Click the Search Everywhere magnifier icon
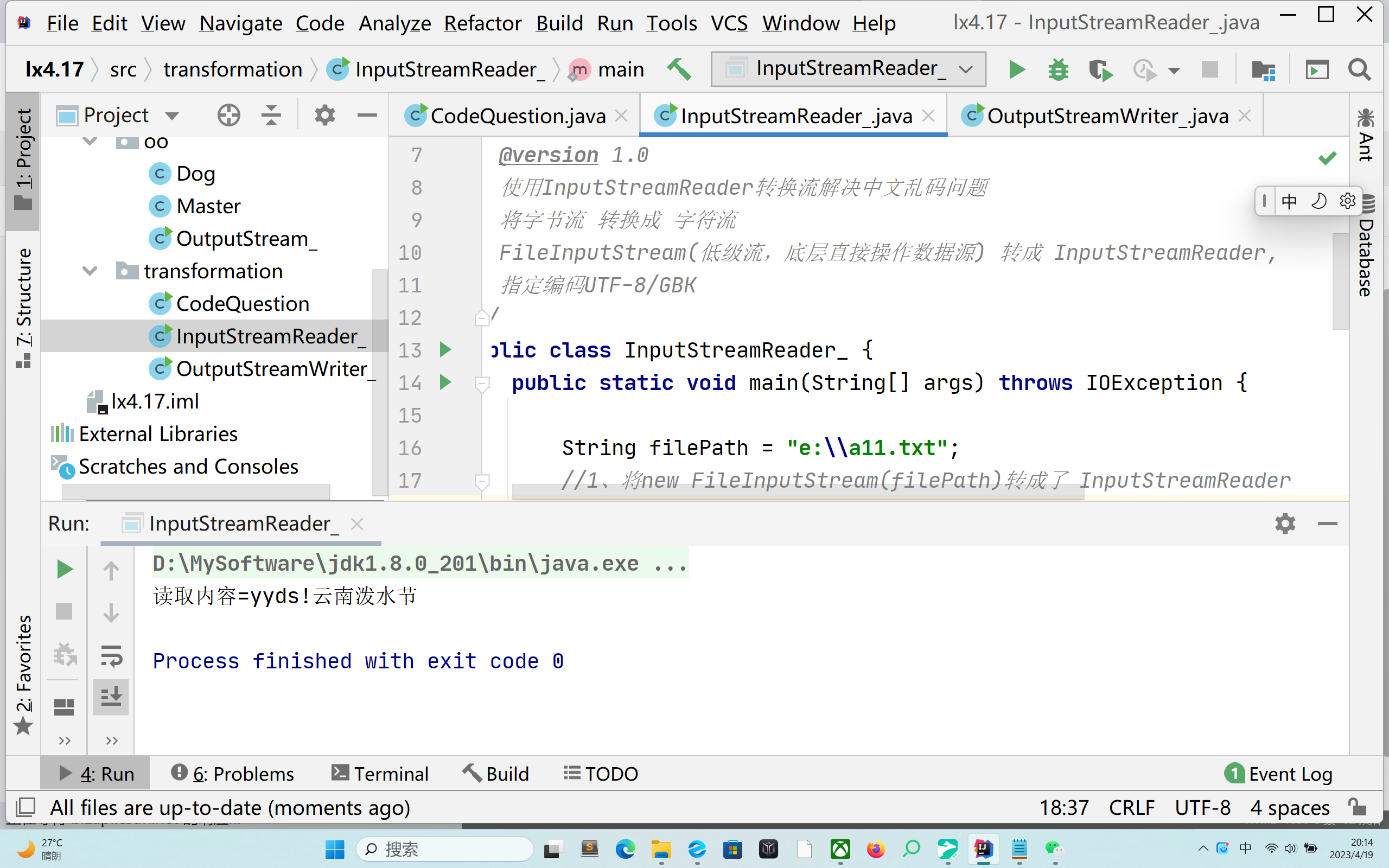The width and height of the screenshot is (1389, 868). pyautogui.click(x=1359, y=69)
